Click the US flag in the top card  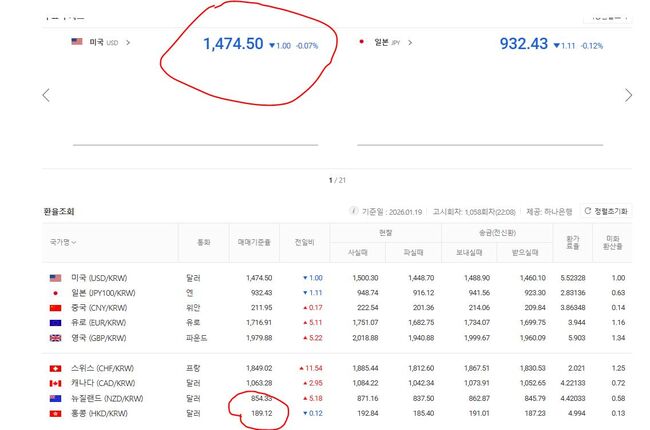pyautogui.click(x=77, y=42)
